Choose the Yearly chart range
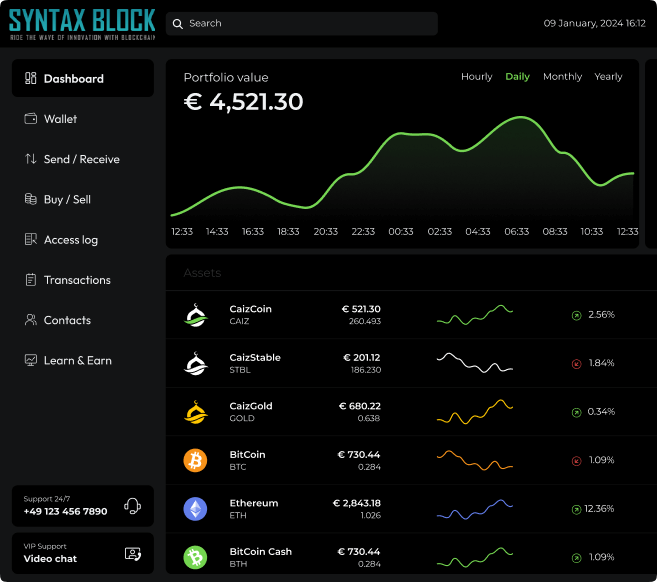The image size is (657, 582). (608, 77)
